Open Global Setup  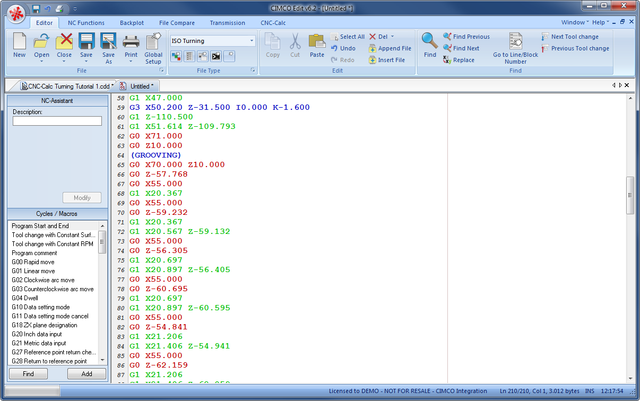pos(153,48)
